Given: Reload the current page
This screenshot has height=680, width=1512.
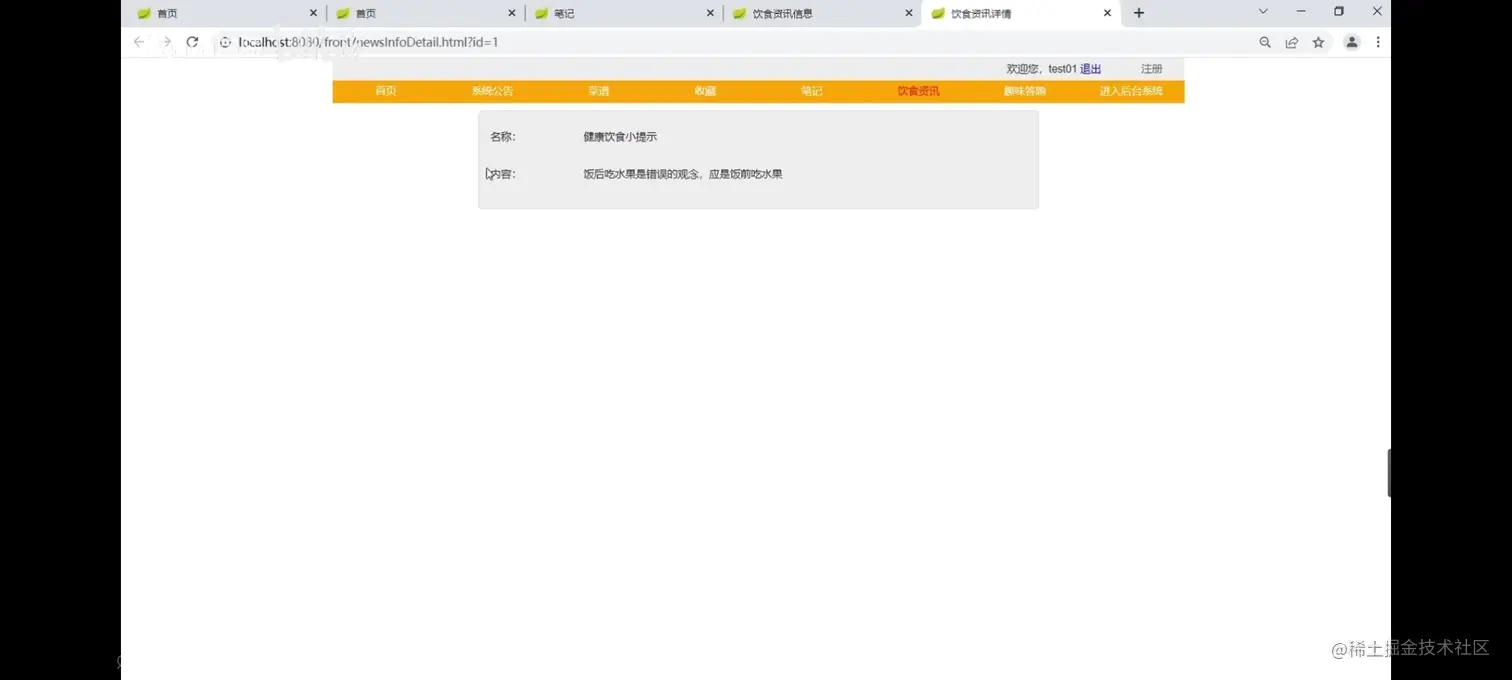Looking at the screenshot, I should (193, 42).
